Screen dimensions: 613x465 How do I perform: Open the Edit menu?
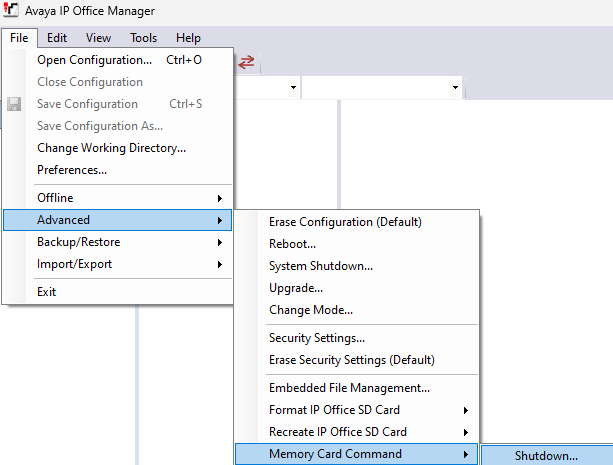tap(57, 38)
